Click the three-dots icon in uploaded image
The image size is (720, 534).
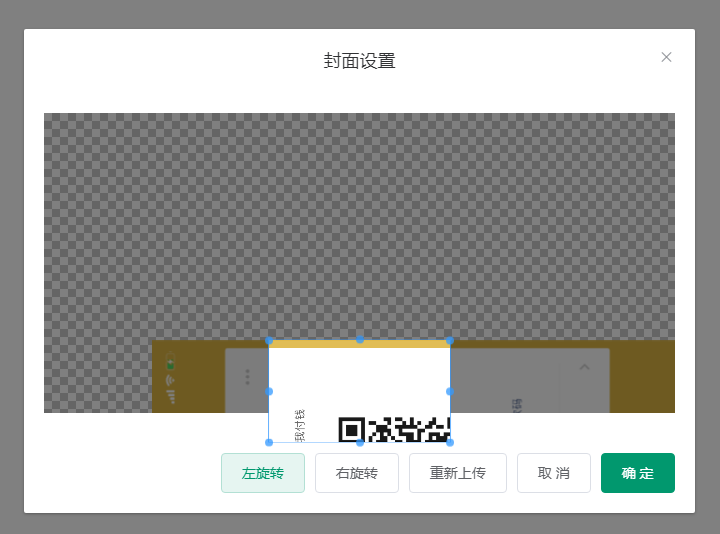click(x=248, y=377)
